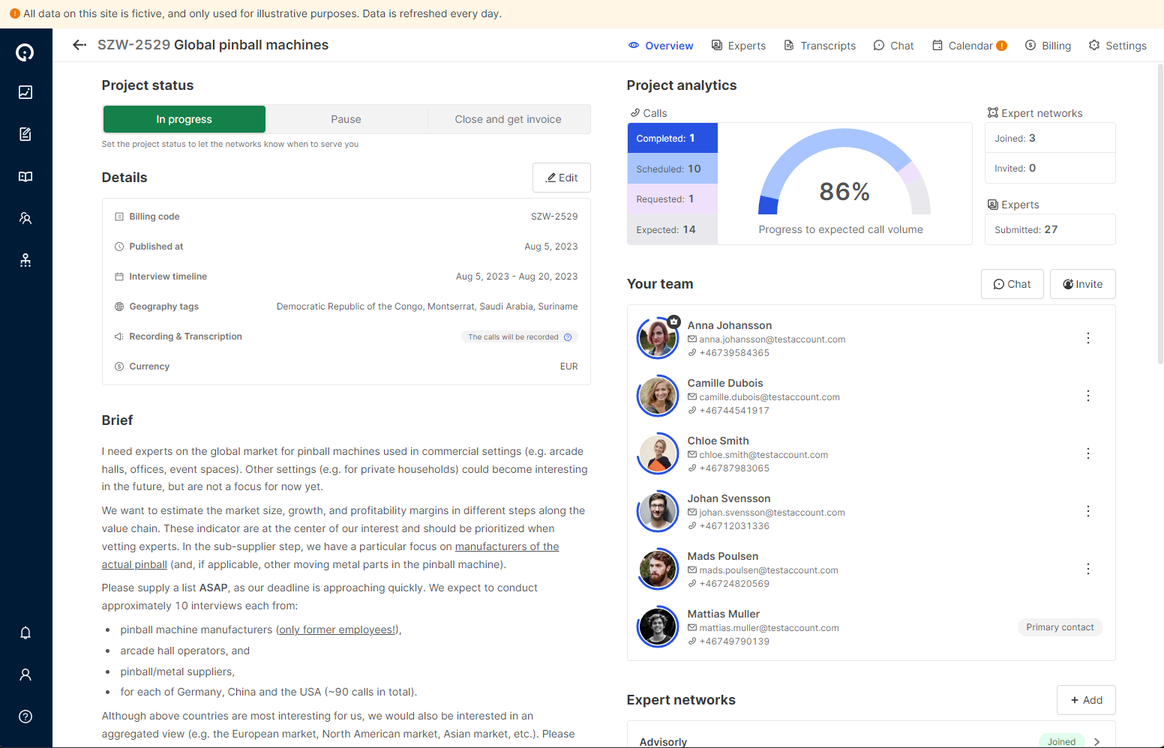Select Close and get invoice status
The width and height of the screenshot is (1164, 748).
click(509, 119)
